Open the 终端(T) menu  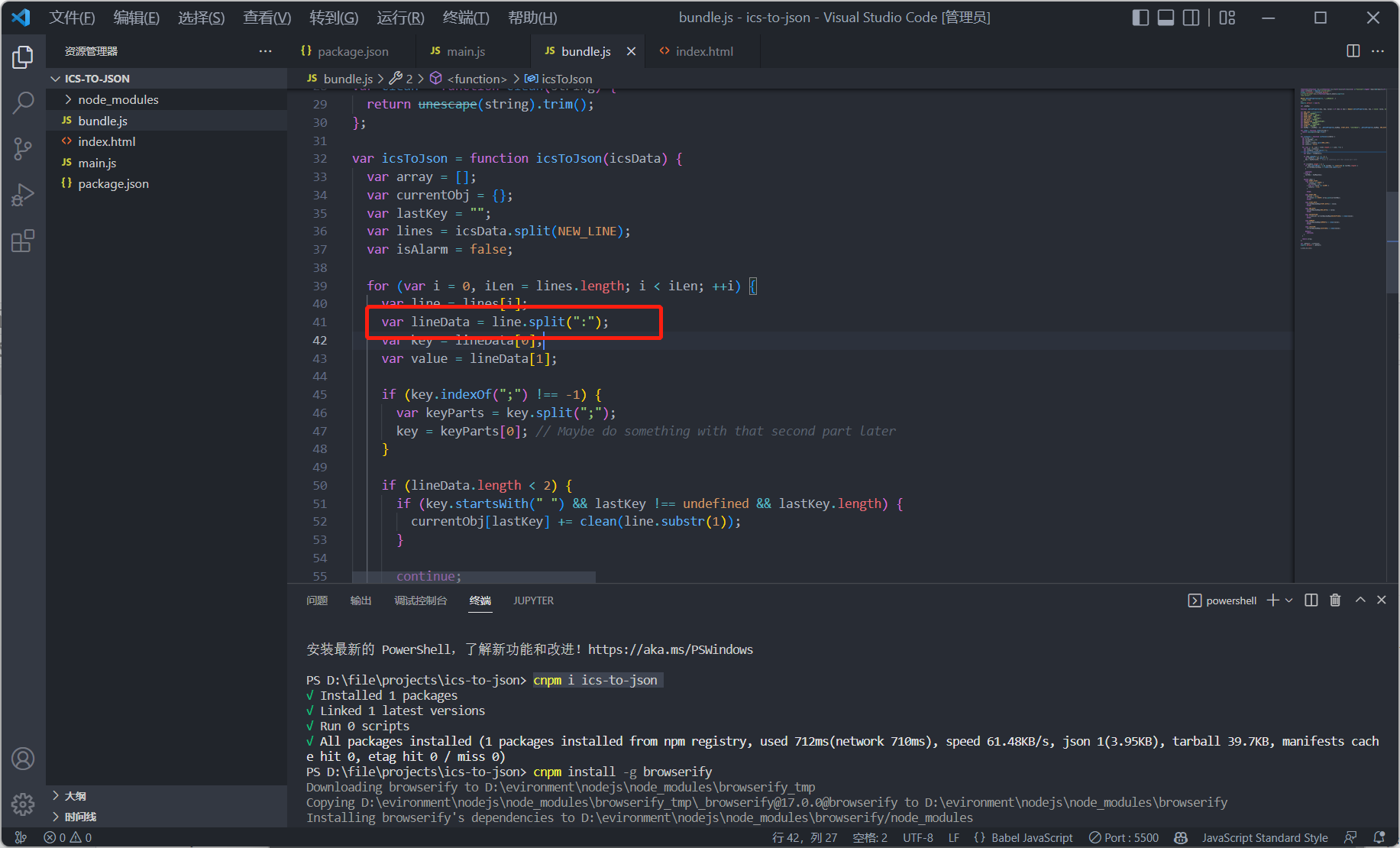(466, 18)
